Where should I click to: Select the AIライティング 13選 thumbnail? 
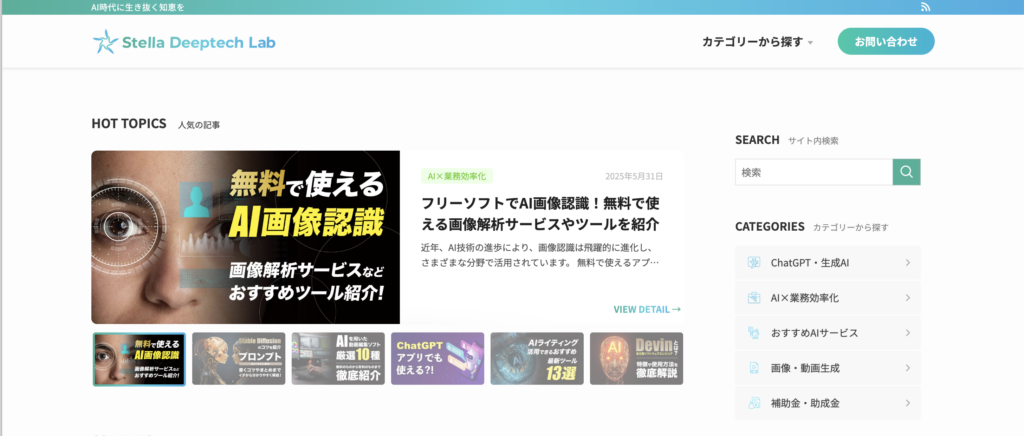pos(537,359)
